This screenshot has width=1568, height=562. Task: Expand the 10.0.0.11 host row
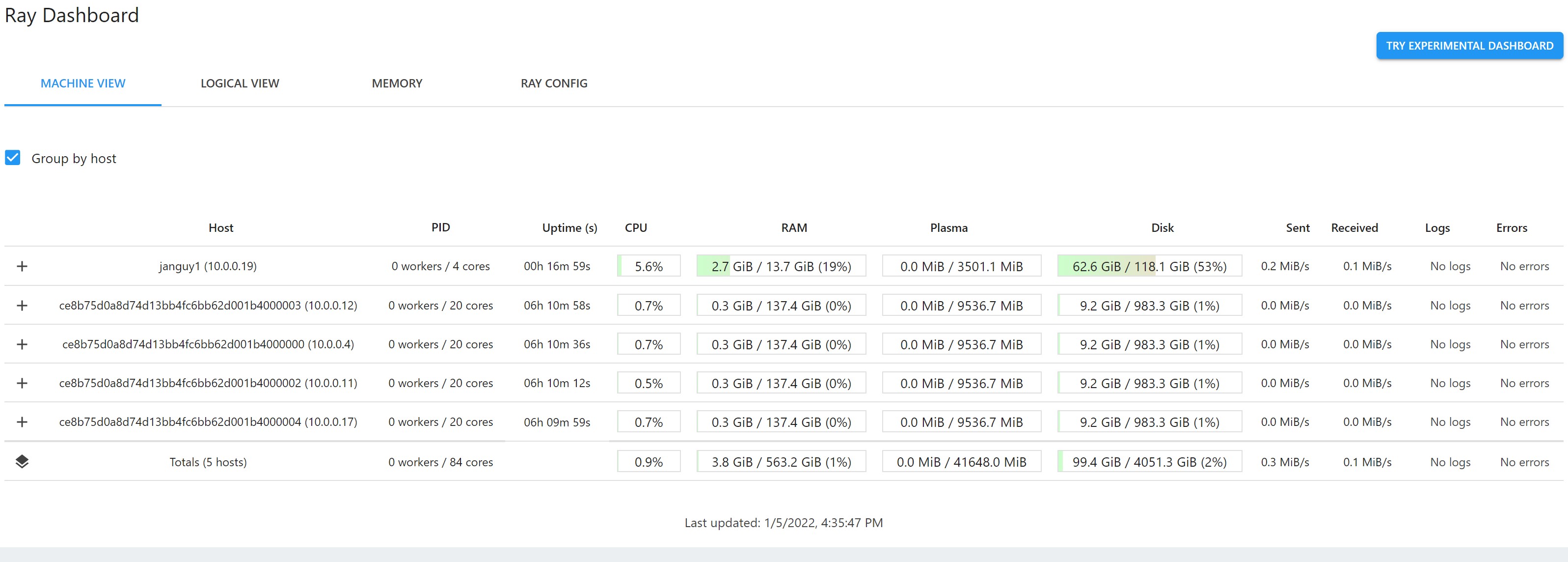coord(22,383)
